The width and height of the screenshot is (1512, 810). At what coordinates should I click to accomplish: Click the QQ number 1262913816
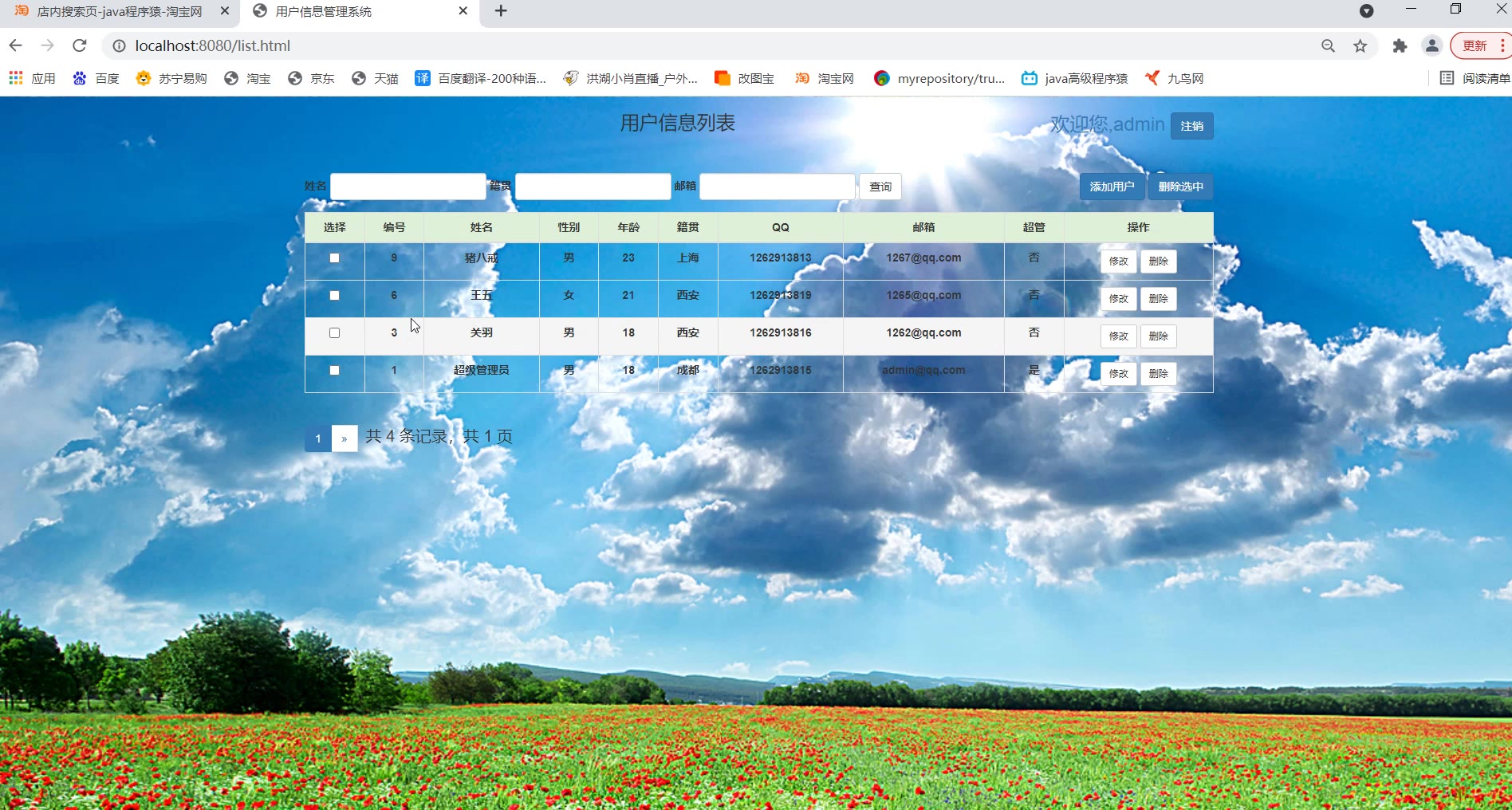tap(780, 332)
